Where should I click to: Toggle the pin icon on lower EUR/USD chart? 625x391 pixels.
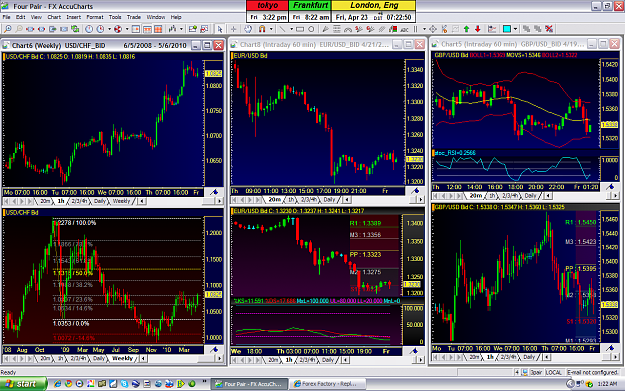(x=414, y=351)
